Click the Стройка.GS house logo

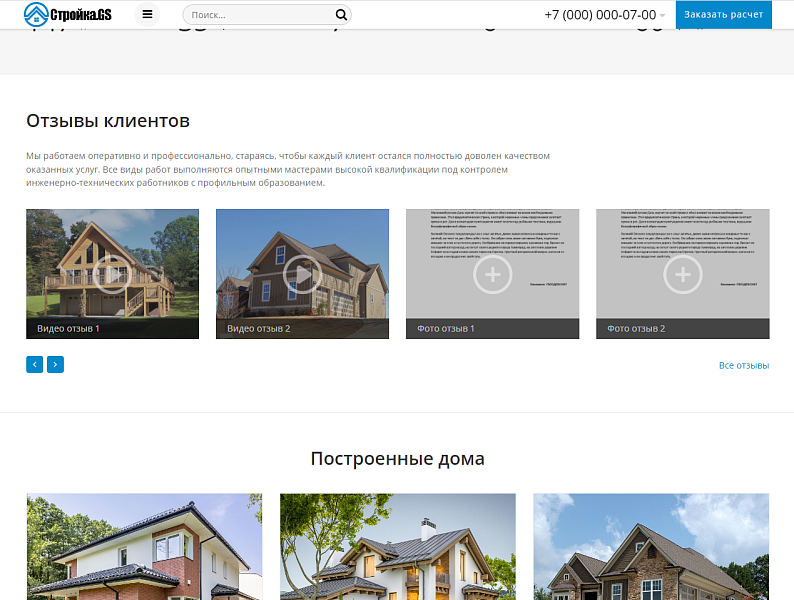68,14
